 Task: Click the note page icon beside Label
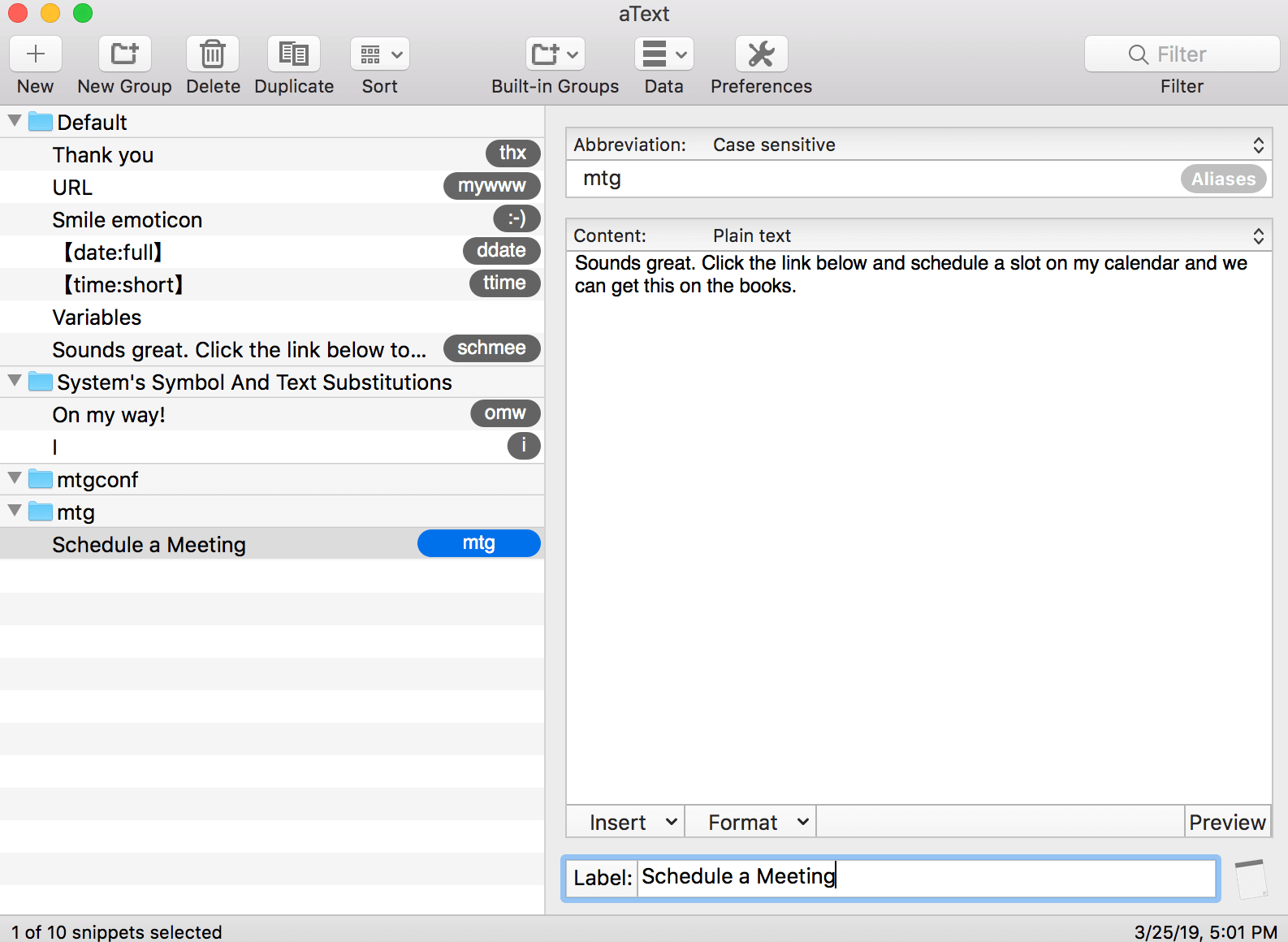pyautogui.click(x=1251, y=879)
